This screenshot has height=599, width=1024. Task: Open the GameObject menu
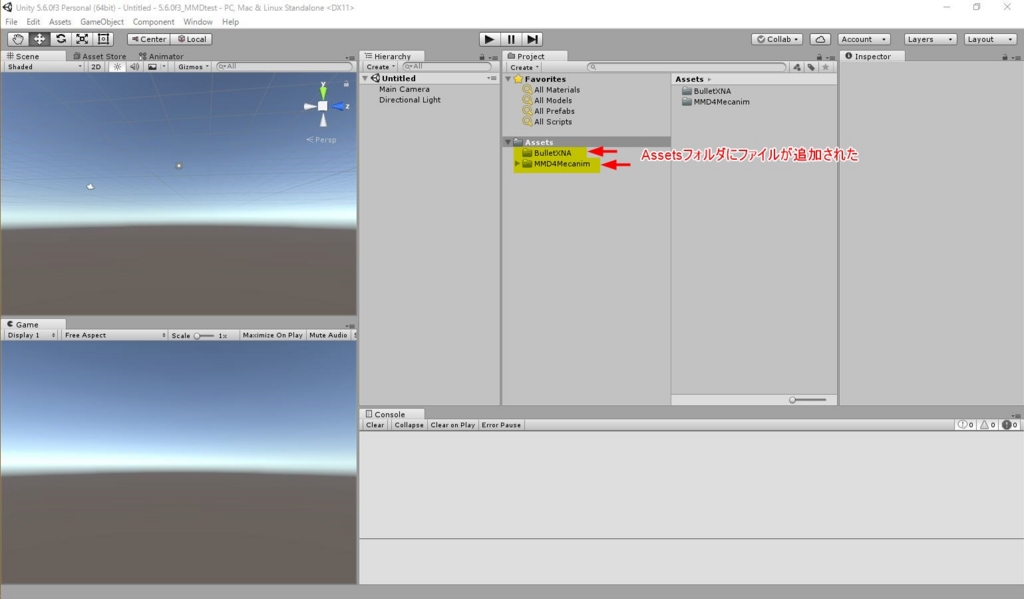point(102,22)
